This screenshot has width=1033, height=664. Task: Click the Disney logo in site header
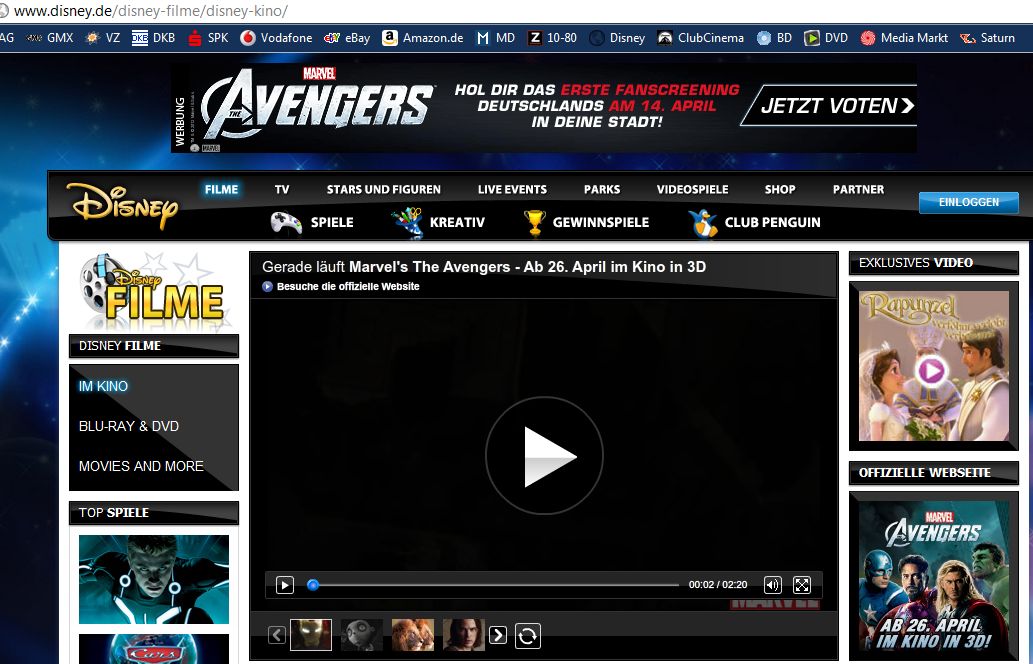tap(123, 205)
